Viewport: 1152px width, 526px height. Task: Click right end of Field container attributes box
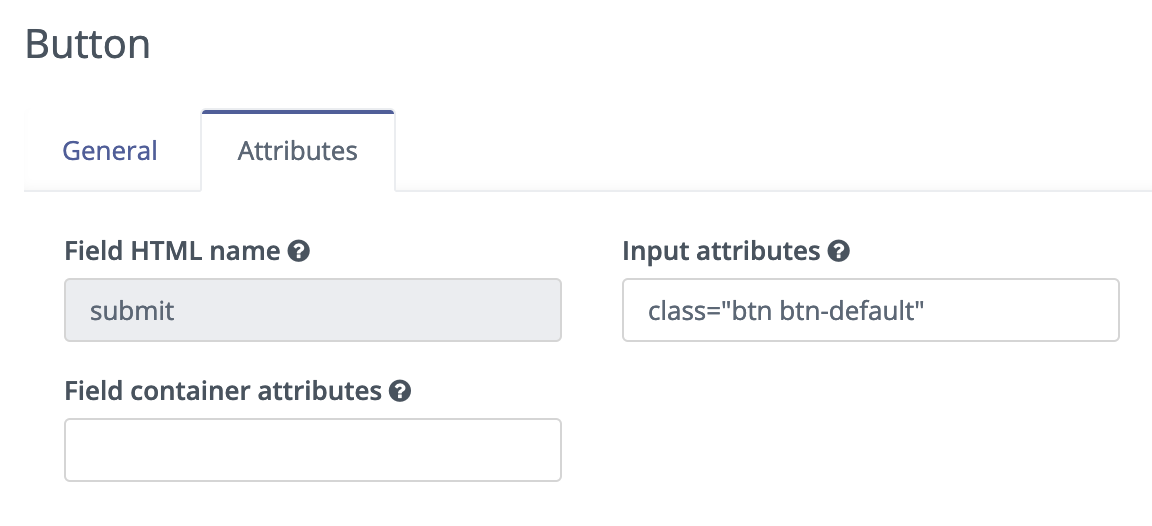click(x=544, y=450)
